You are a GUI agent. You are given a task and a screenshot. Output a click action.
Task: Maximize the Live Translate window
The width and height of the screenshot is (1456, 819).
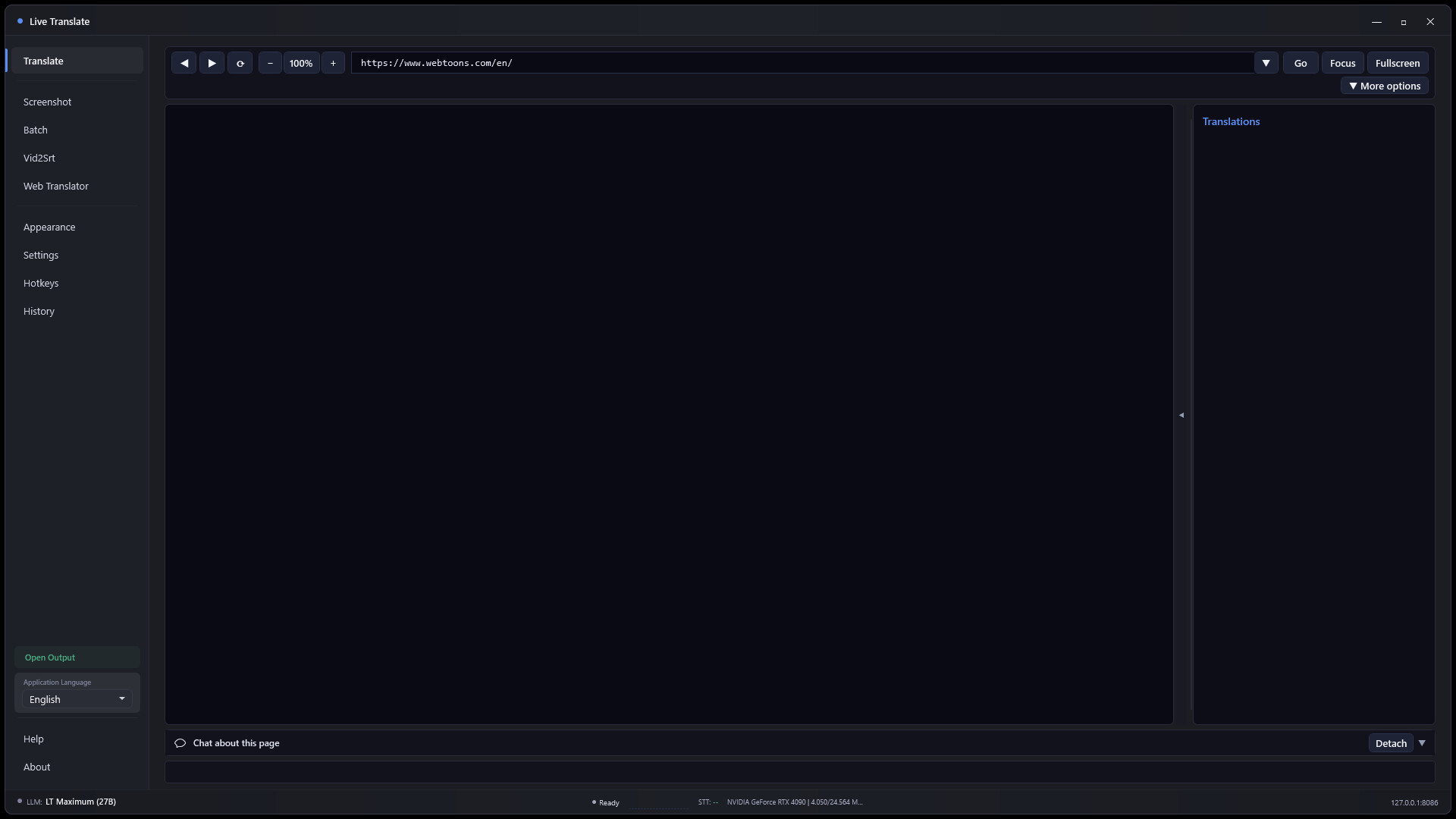click(x=1404, y=22)
